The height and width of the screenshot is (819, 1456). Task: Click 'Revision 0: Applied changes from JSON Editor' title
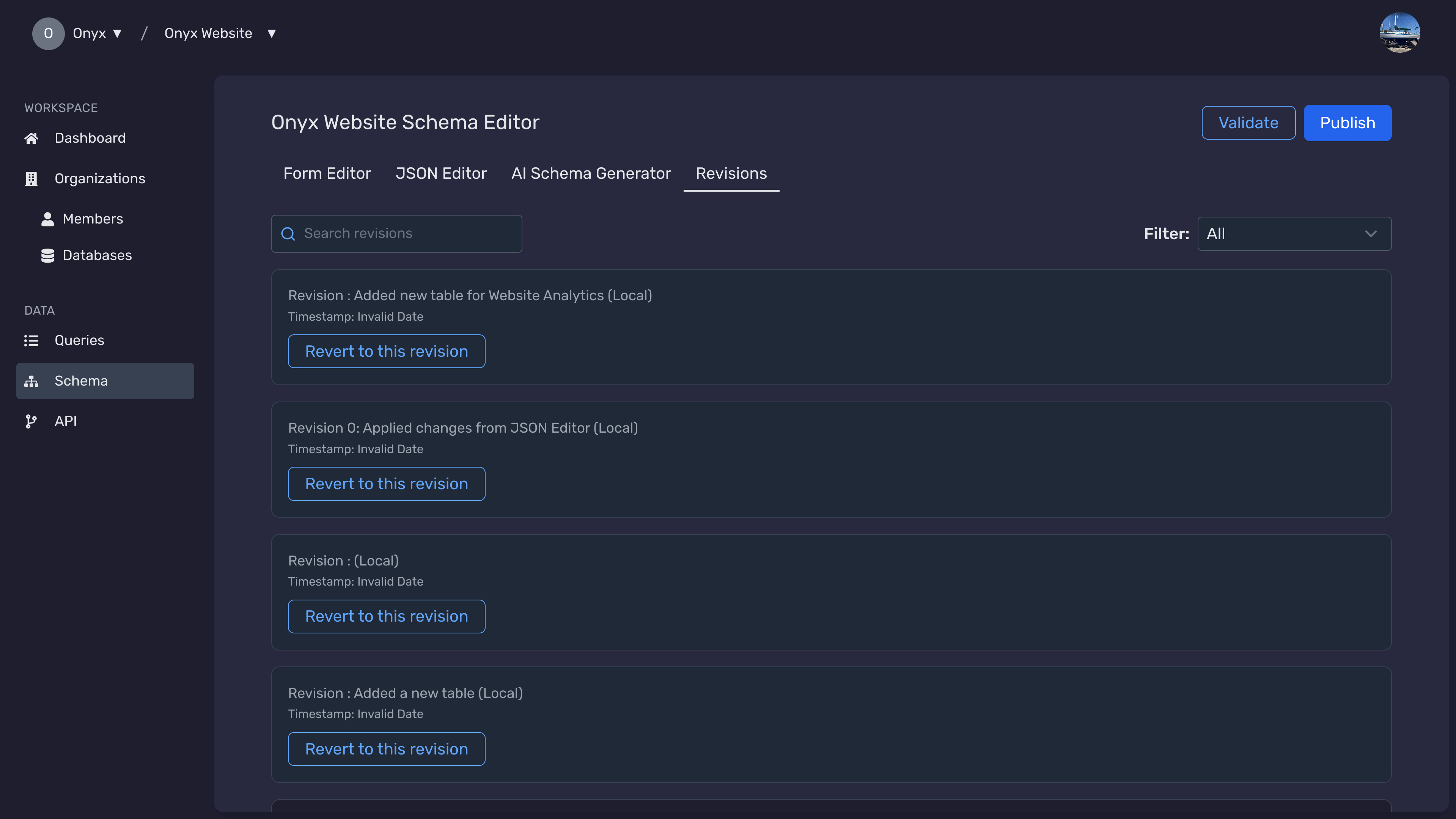463,428
